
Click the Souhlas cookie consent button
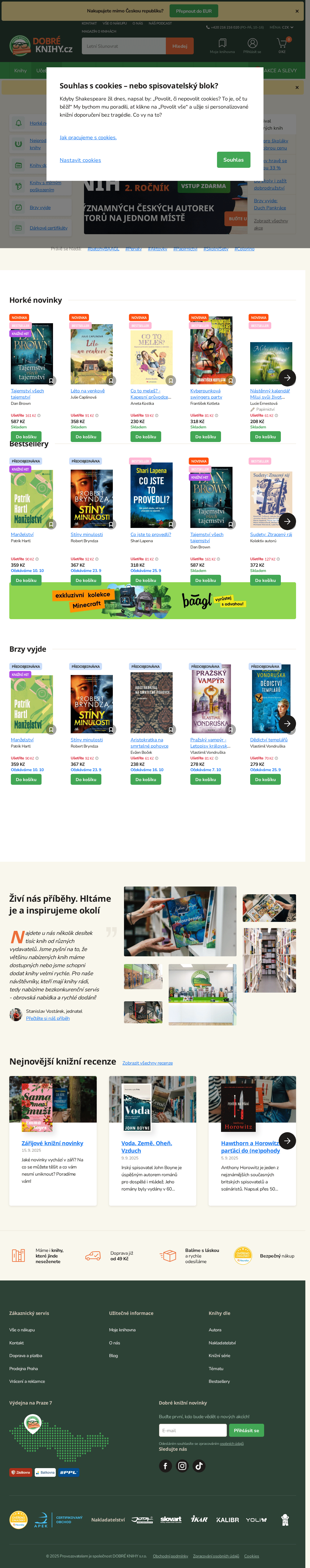(233, 160)
